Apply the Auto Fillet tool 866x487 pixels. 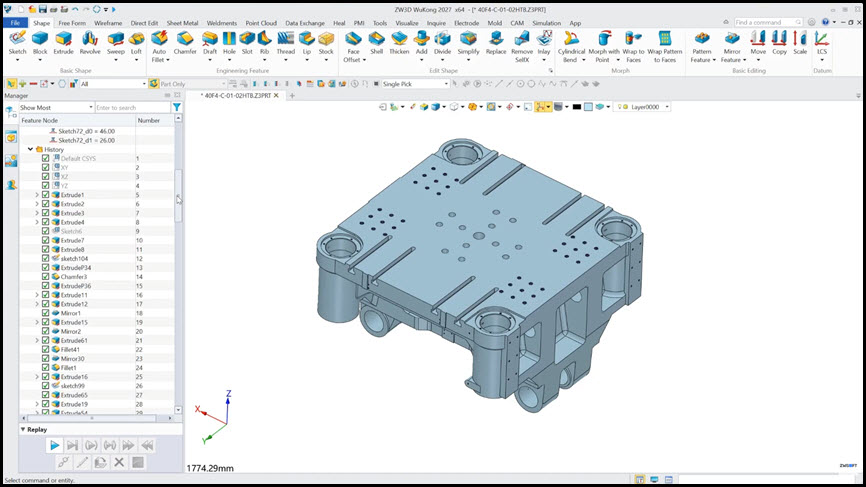click(159, 46)
